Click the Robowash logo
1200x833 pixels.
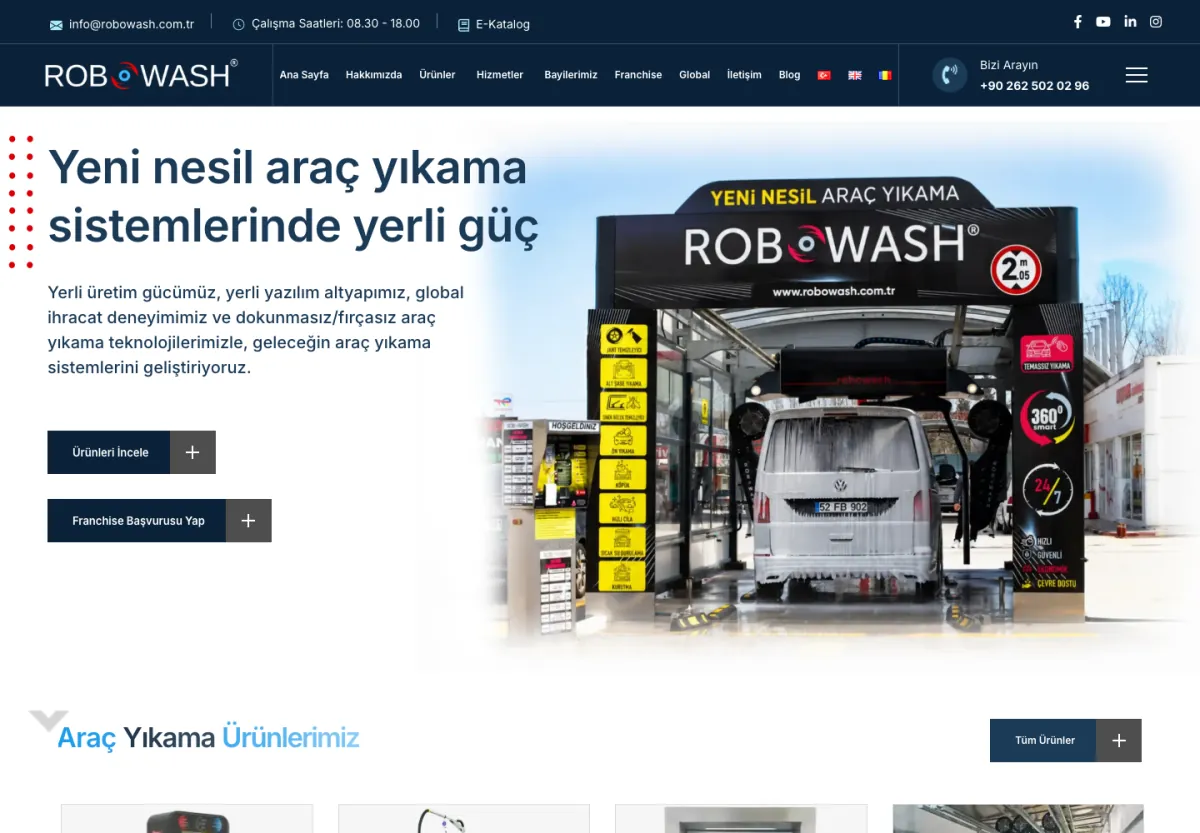tap(141, 75)
